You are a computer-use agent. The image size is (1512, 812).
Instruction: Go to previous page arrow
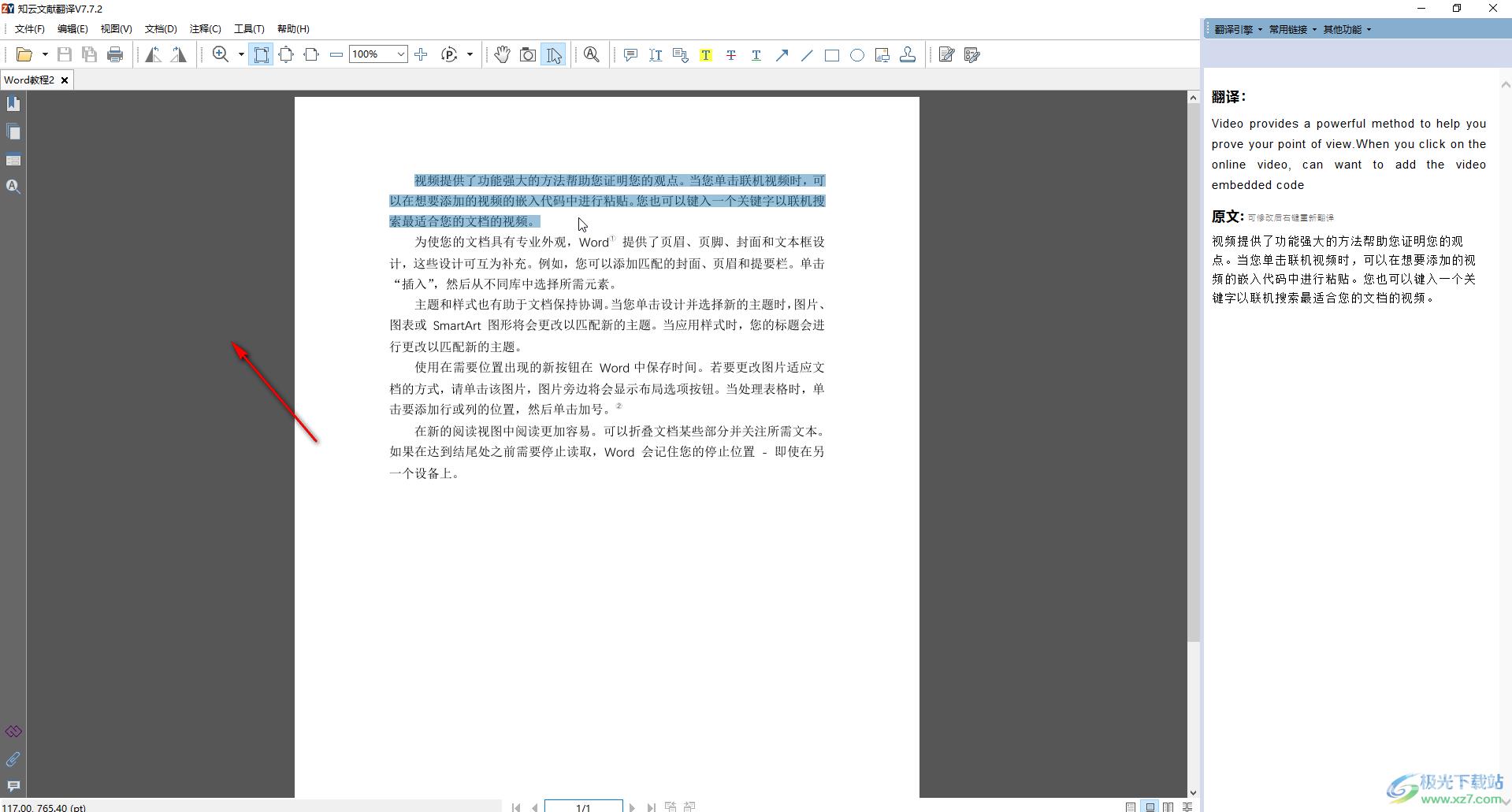point(535,806)
